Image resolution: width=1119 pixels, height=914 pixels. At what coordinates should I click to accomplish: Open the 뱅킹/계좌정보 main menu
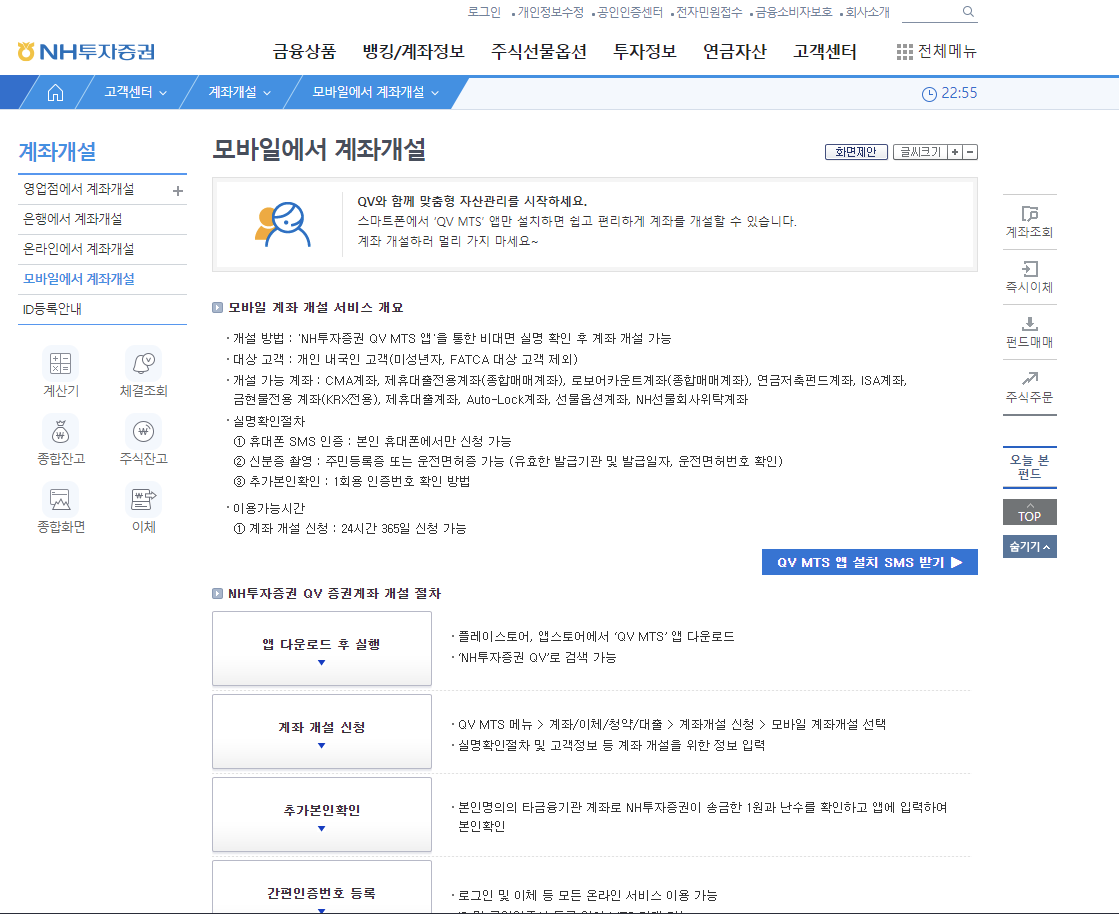(x=414, y=51)
